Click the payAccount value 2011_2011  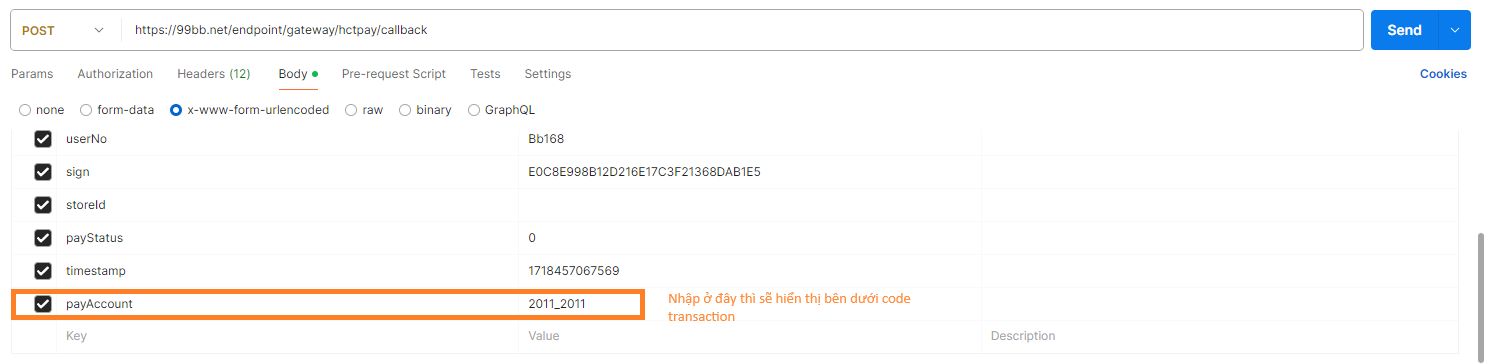(x=557, y=304)
